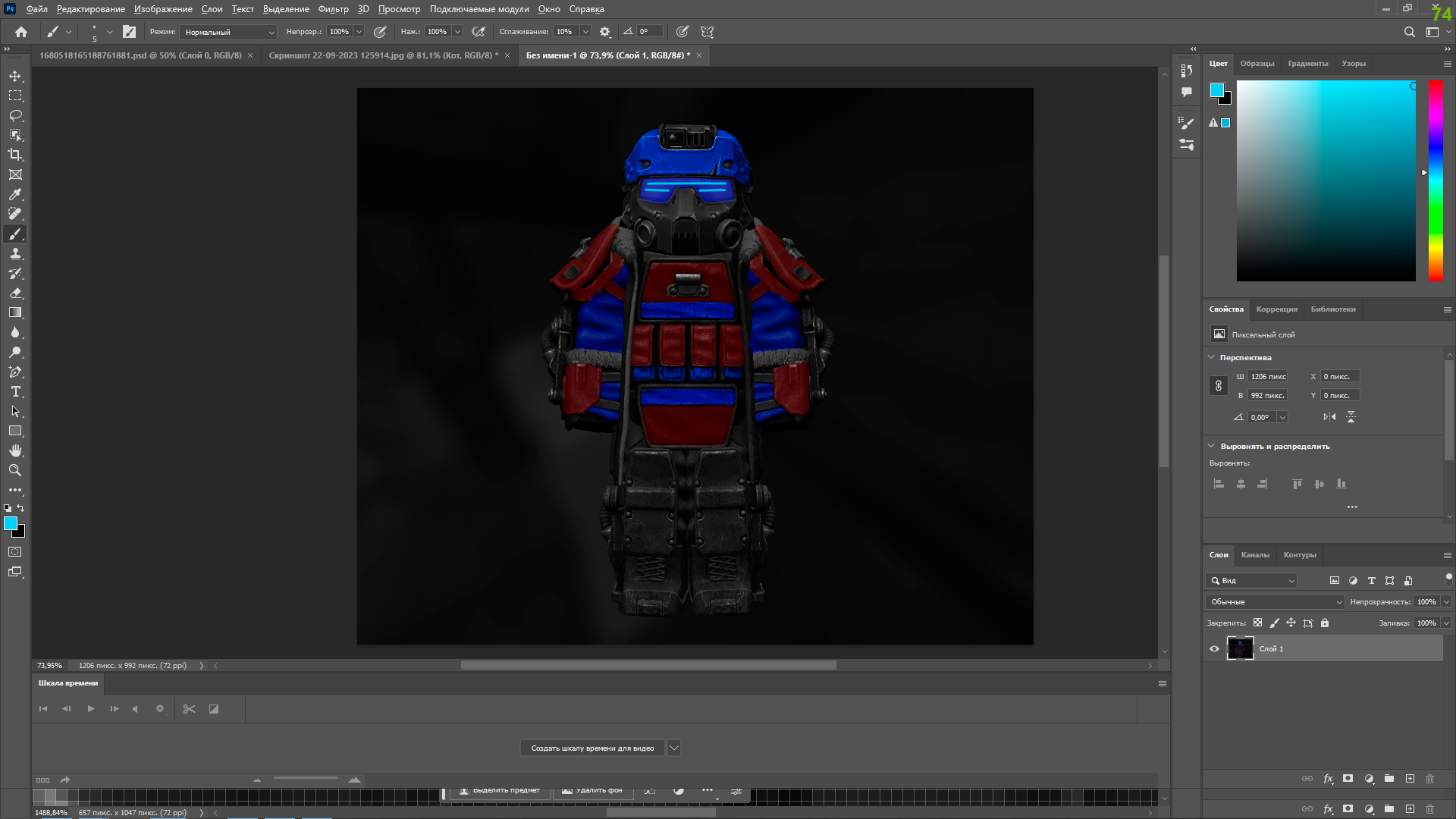Image resolution: width=1456 pixels, height=819 pixels.
Task: Select the Clone Stamp tool
Action: click(x=15, y=253)
